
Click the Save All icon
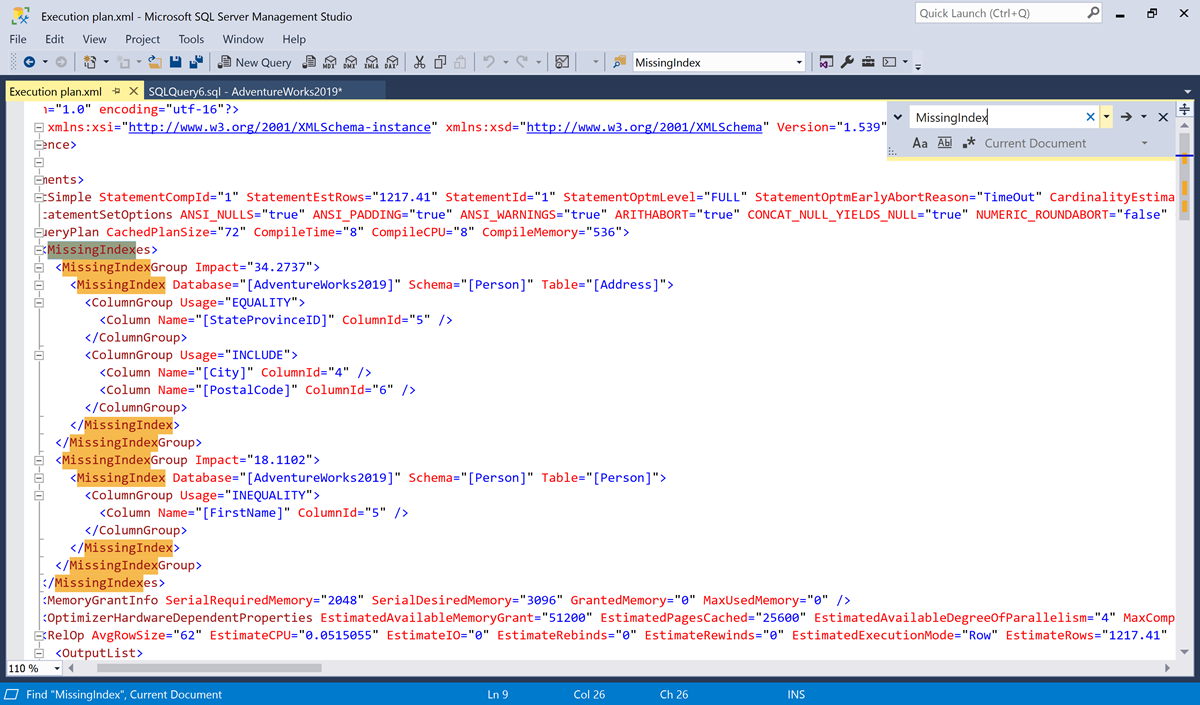(196, 62)
